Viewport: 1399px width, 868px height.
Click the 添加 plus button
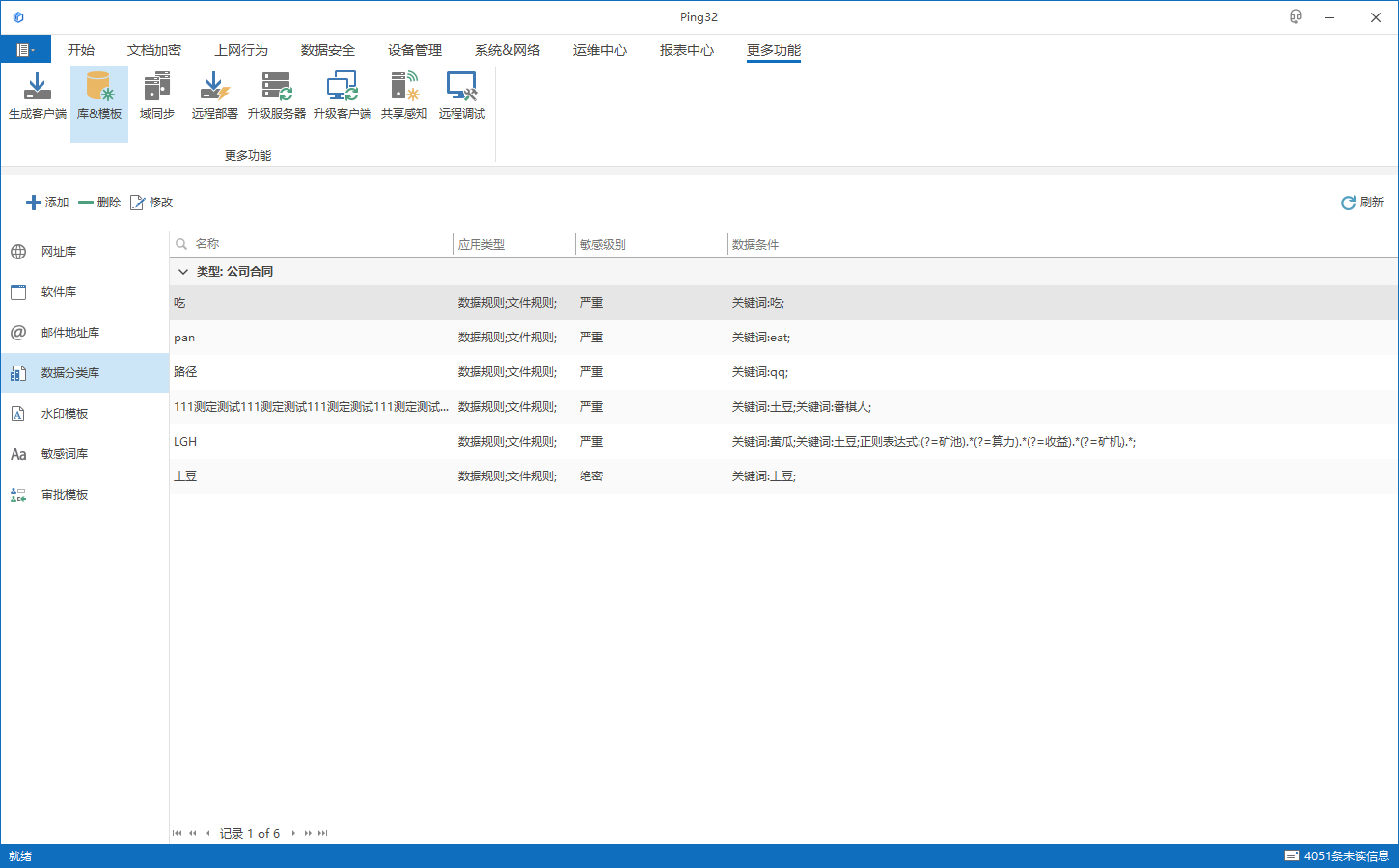(47, 203)
